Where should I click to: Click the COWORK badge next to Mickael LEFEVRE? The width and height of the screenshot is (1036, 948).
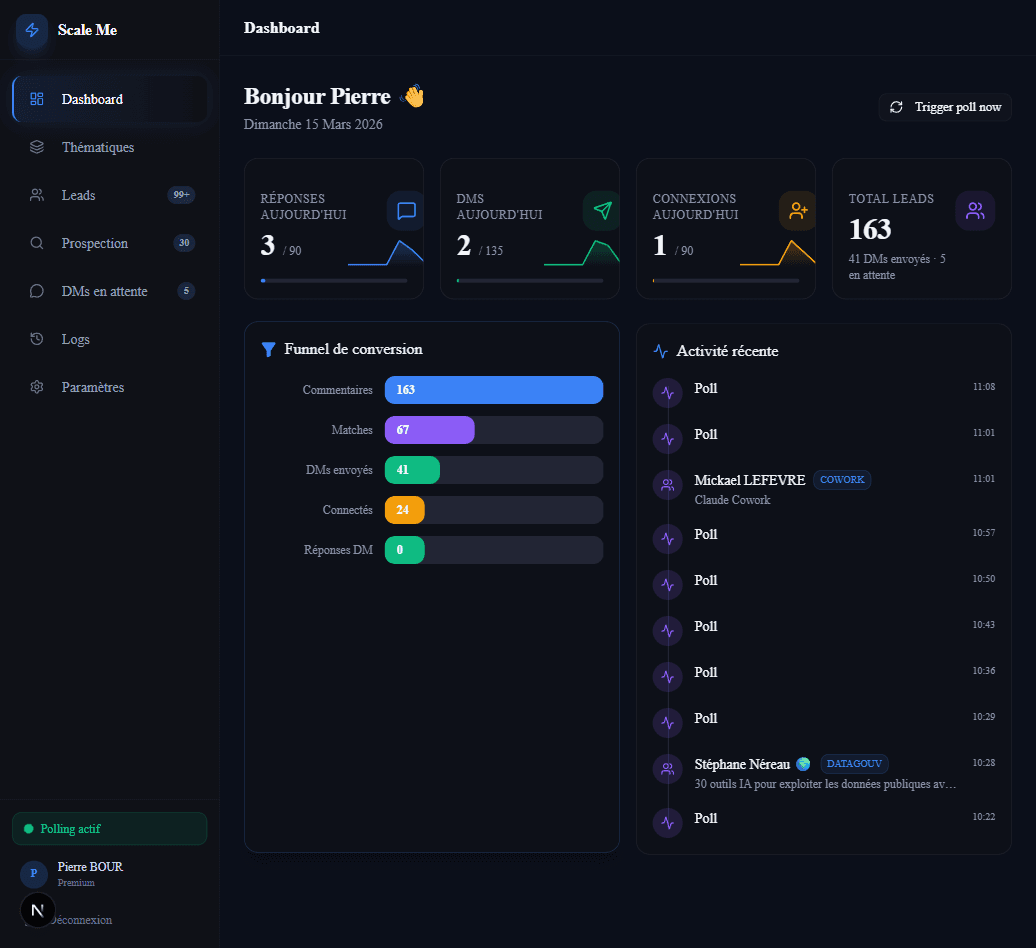click(x=842, y=479)
